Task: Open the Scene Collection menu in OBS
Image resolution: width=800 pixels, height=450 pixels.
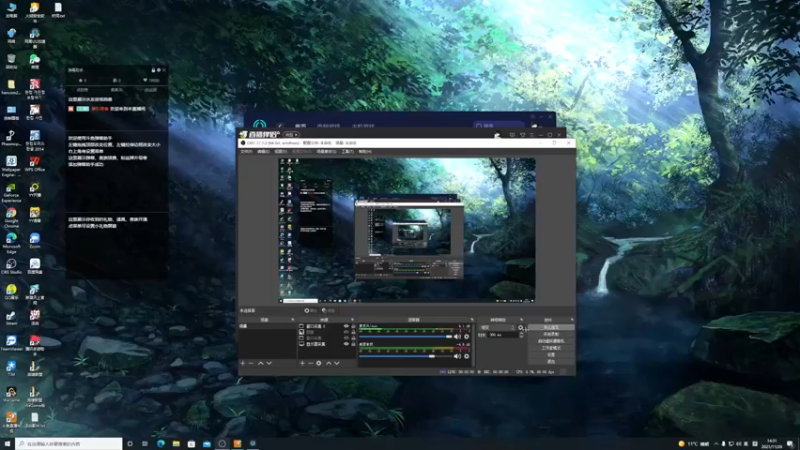Action: tap(327, 152)
